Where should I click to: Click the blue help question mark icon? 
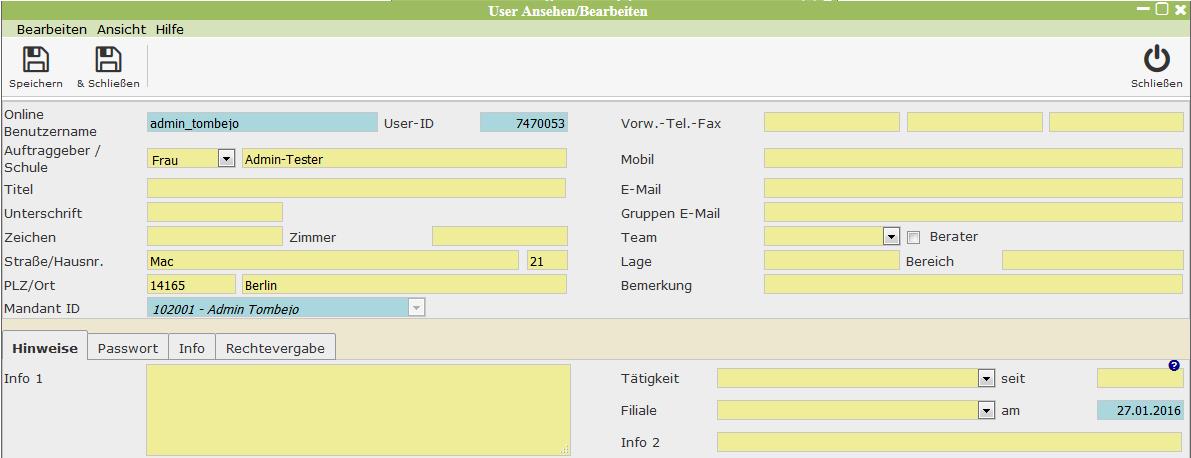[x=1174, y=366]
